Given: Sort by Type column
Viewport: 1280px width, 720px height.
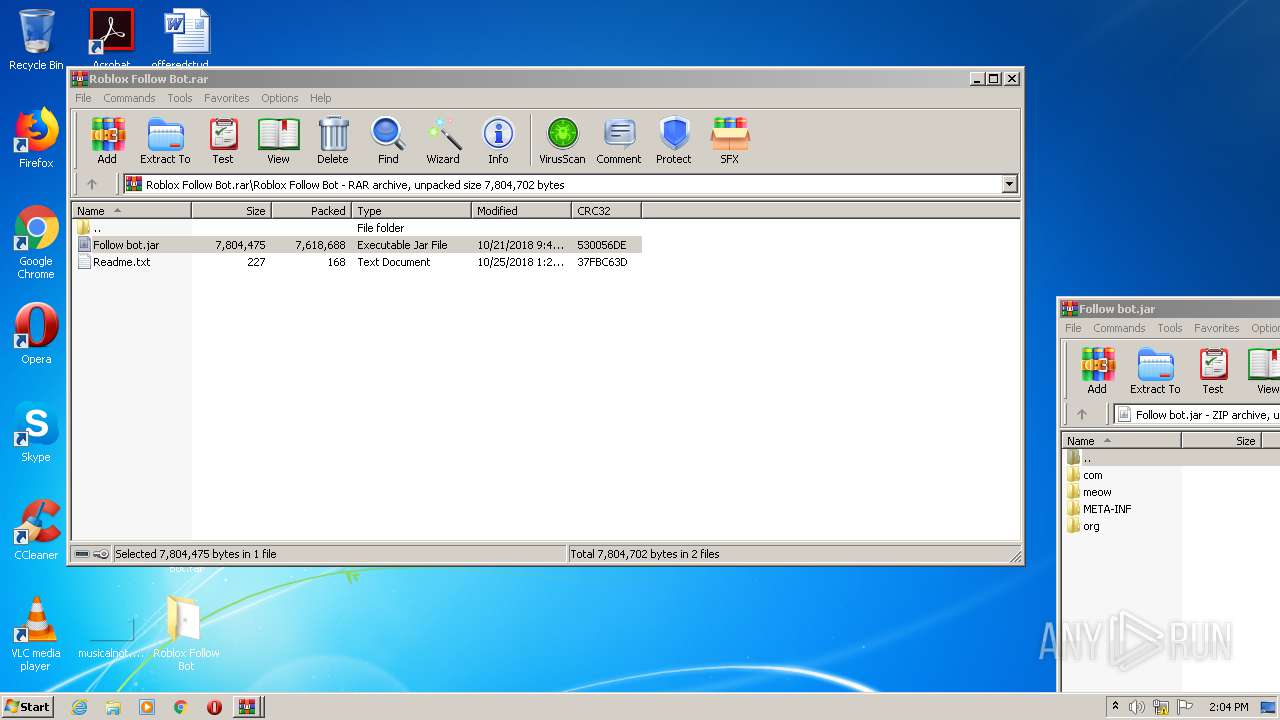Looking at the screenshot, I should point(411,211).
